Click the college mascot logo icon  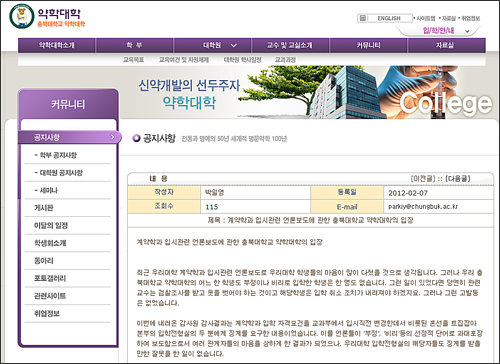tap(22, 16)
